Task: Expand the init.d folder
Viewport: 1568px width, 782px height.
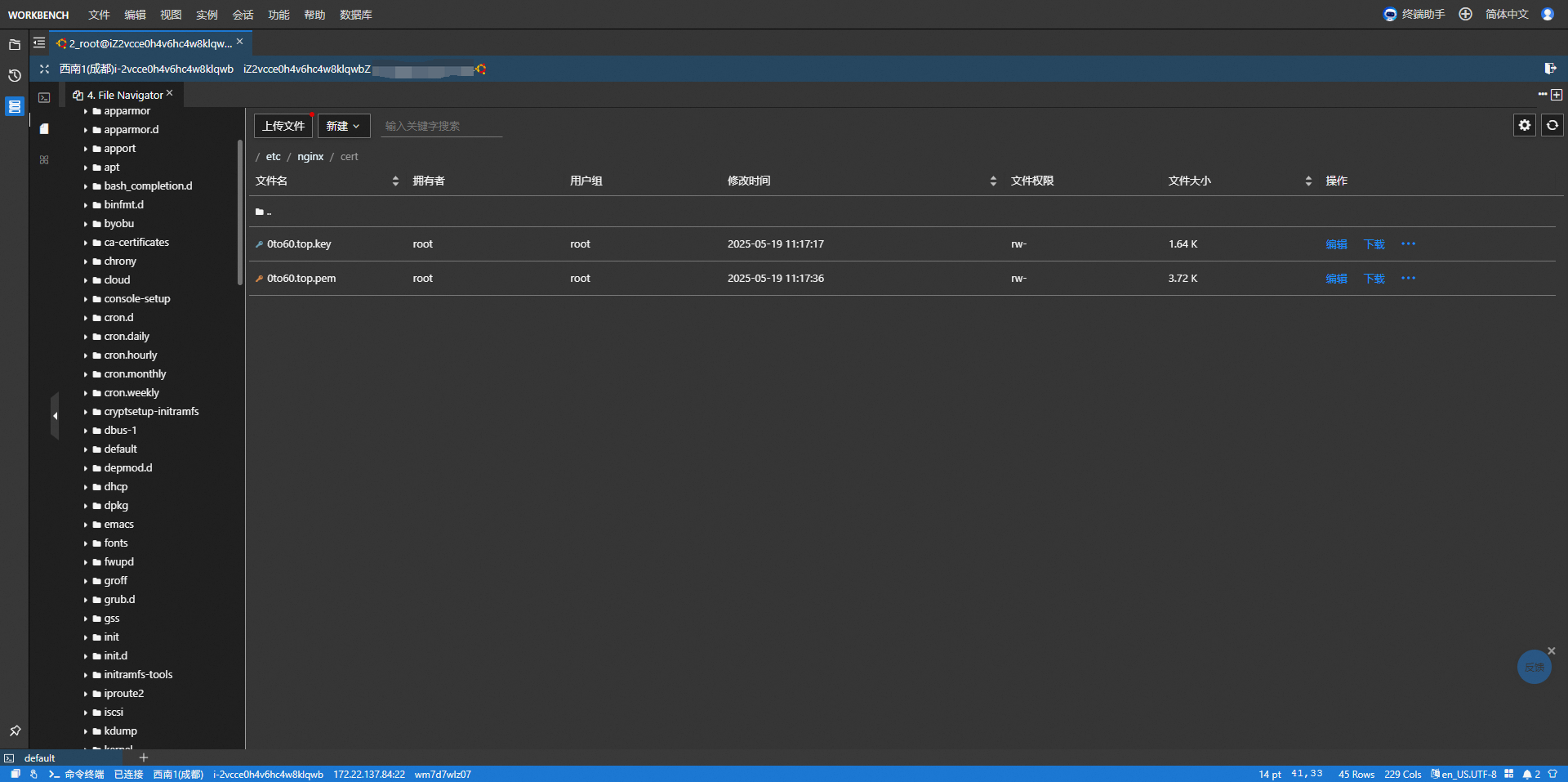Action: coord(85,656)
